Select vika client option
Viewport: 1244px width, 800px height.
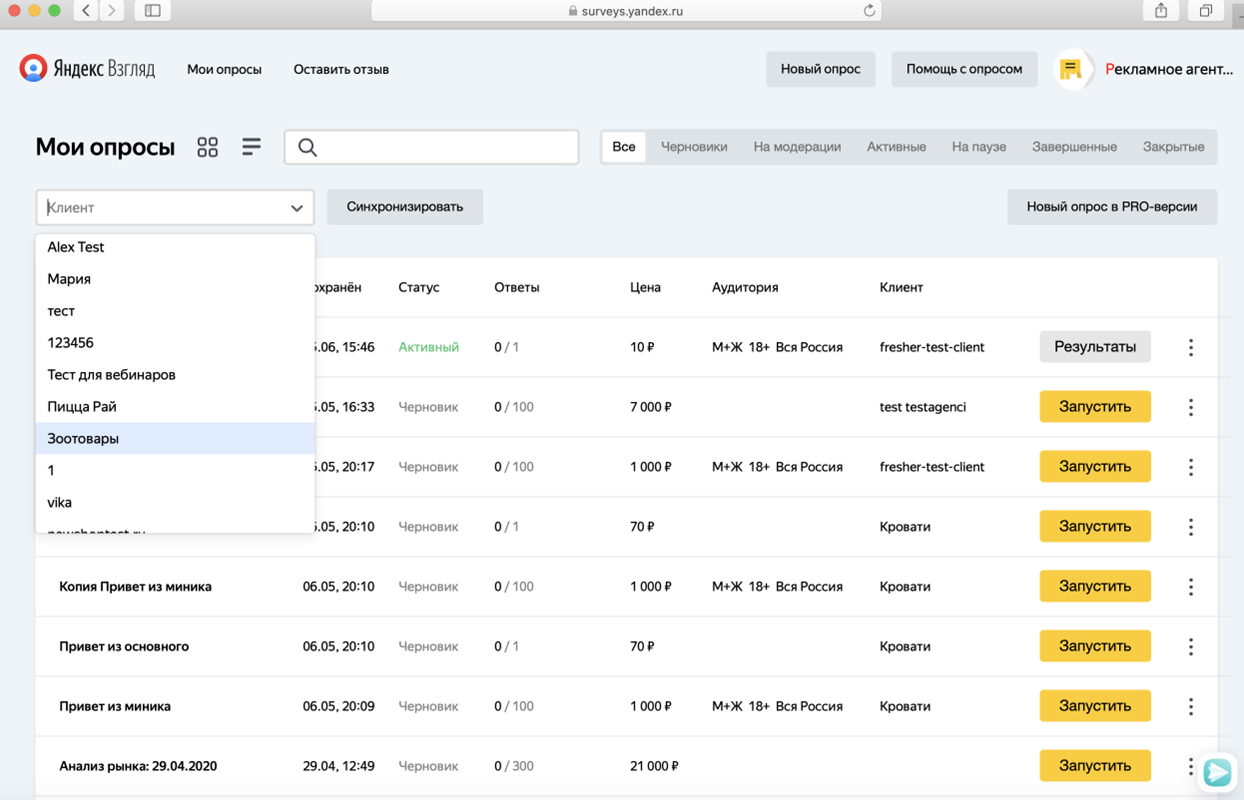(x=175, y=502)
